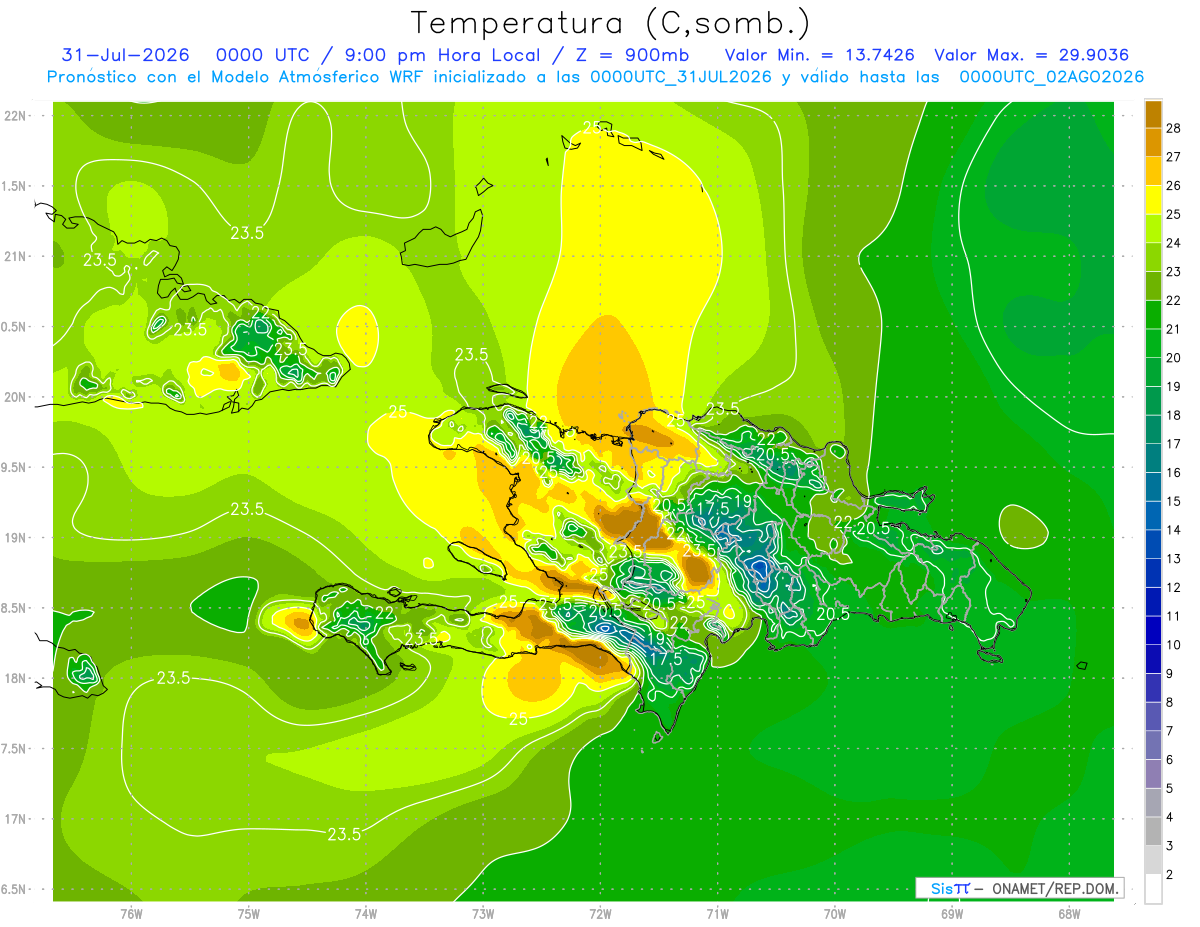Click the legend value label '15'

point(1174,501)
